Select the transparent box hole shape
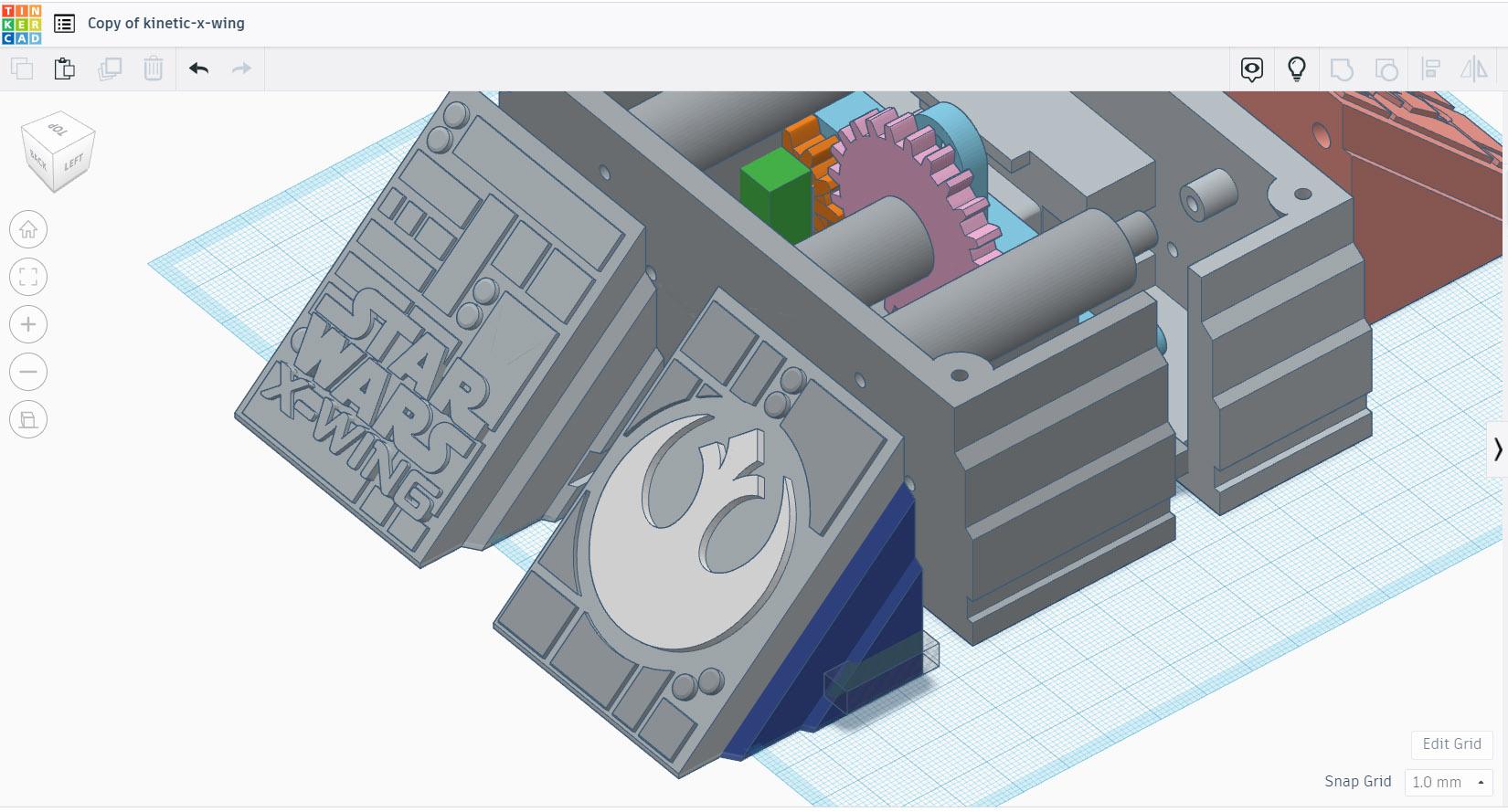The image size is (1508, 812). (x=880, y=672)
